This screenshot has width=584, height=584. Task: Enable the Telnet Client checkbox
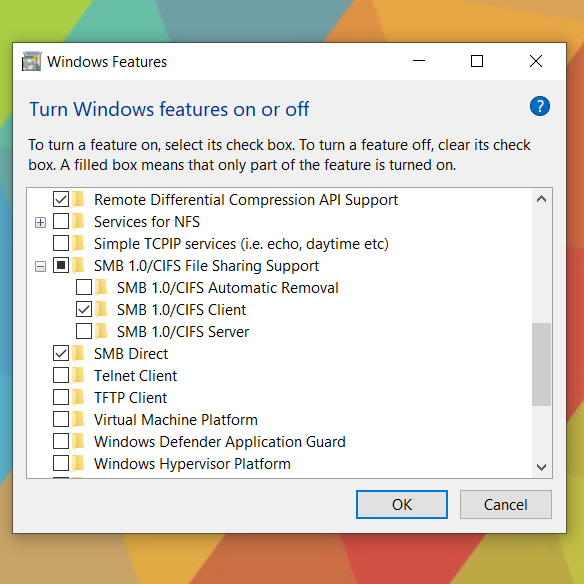pos(61,375)
